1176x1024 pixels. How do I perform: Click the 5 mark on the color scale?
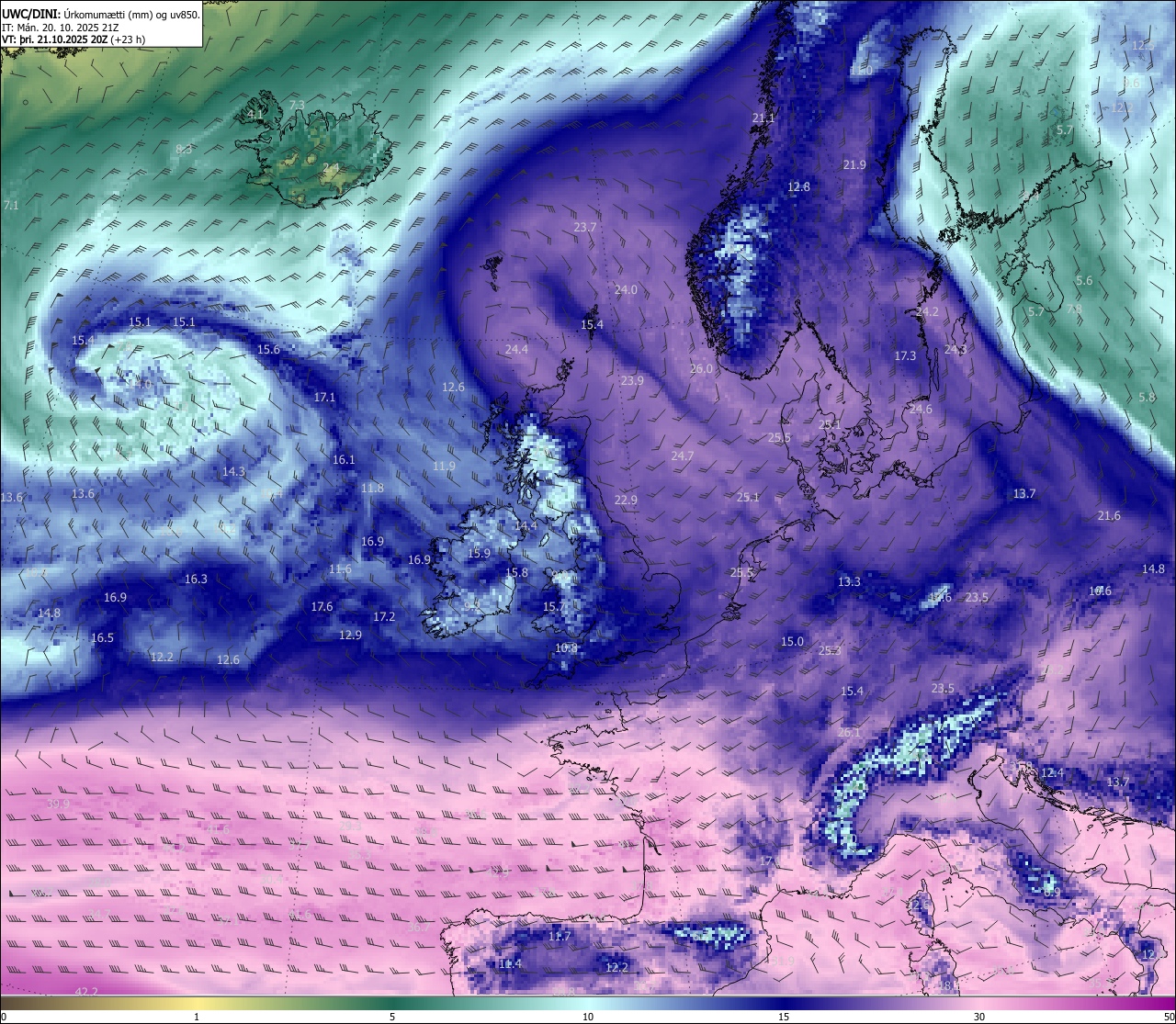pyautogui.click(x=392, y=1017)
